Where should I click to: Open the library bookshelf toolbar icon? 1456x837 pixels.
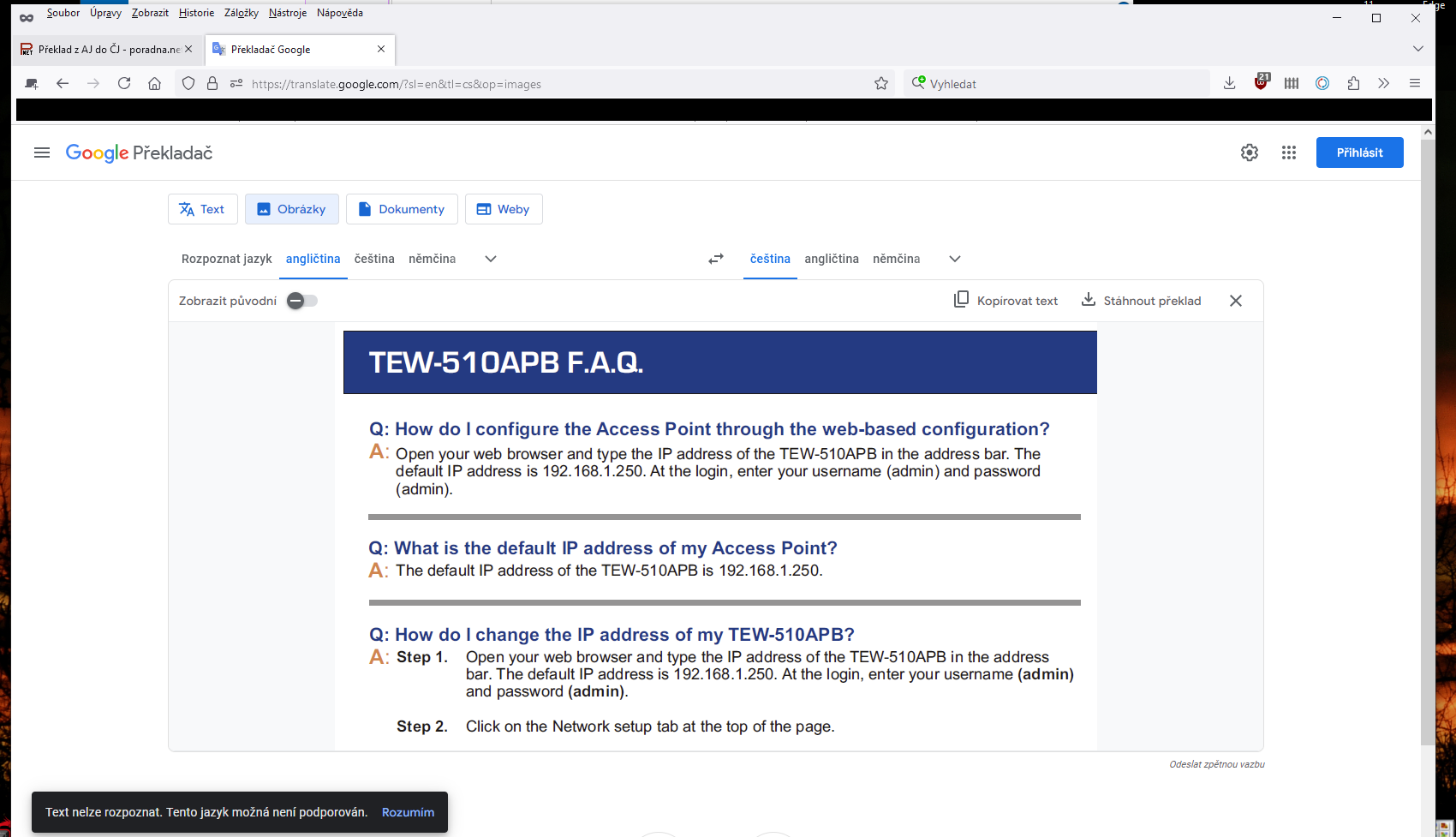click(x=1292, y=83)
